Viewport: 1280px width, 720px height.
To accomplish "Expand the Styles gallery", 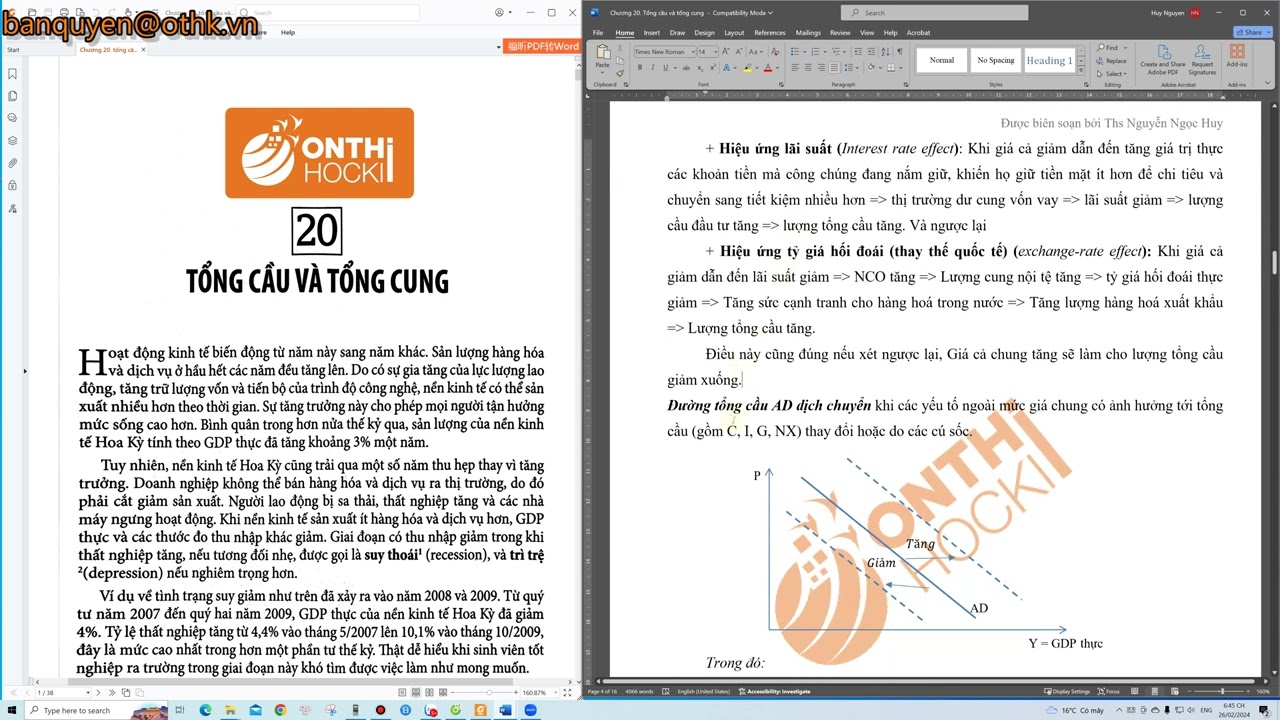I will coord(1082,69).
